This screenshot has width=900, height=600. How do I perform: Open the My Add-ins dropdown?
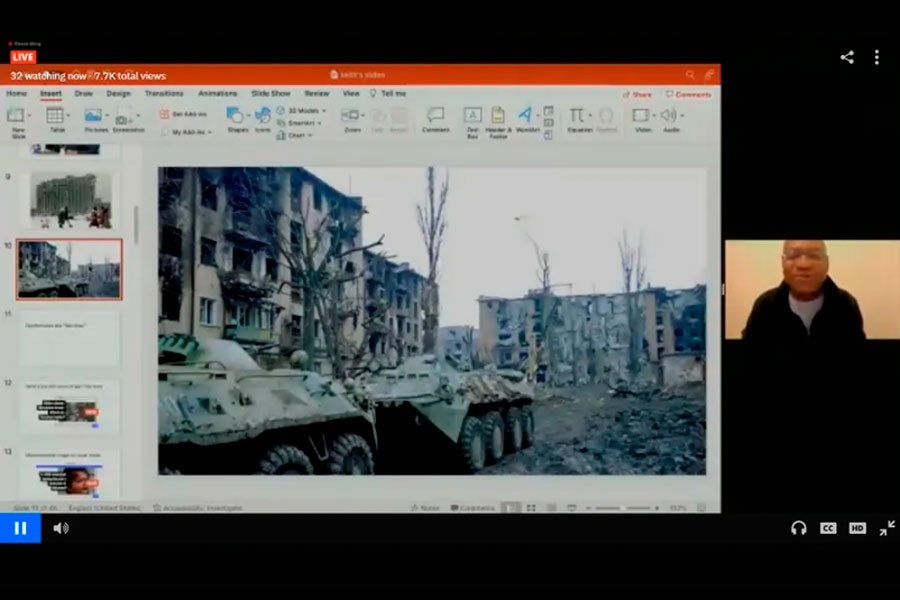point(187,132)
